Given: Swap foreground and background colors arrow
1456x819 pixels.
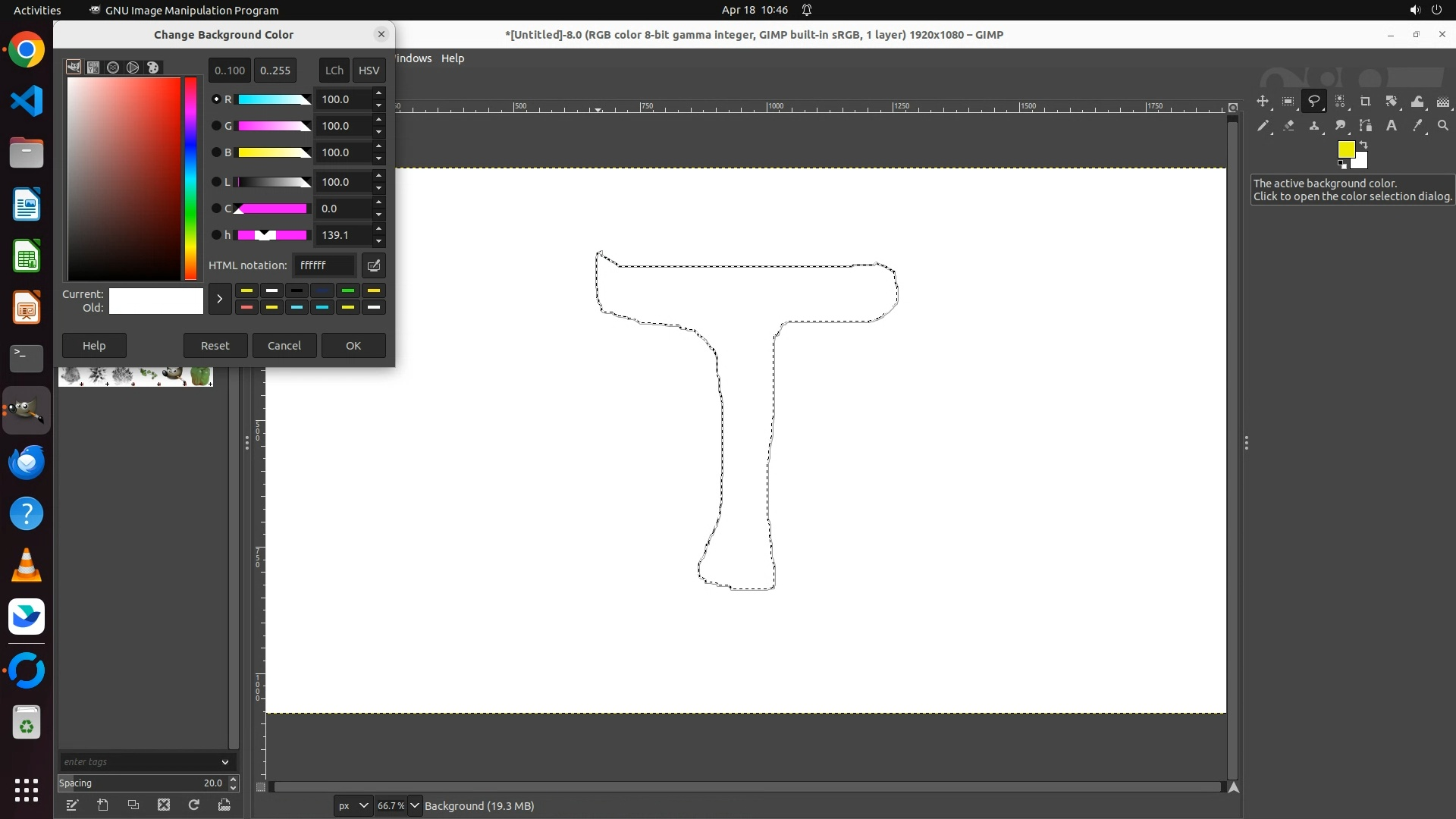Looking at the screenshot, I should tap(1363, 144).
